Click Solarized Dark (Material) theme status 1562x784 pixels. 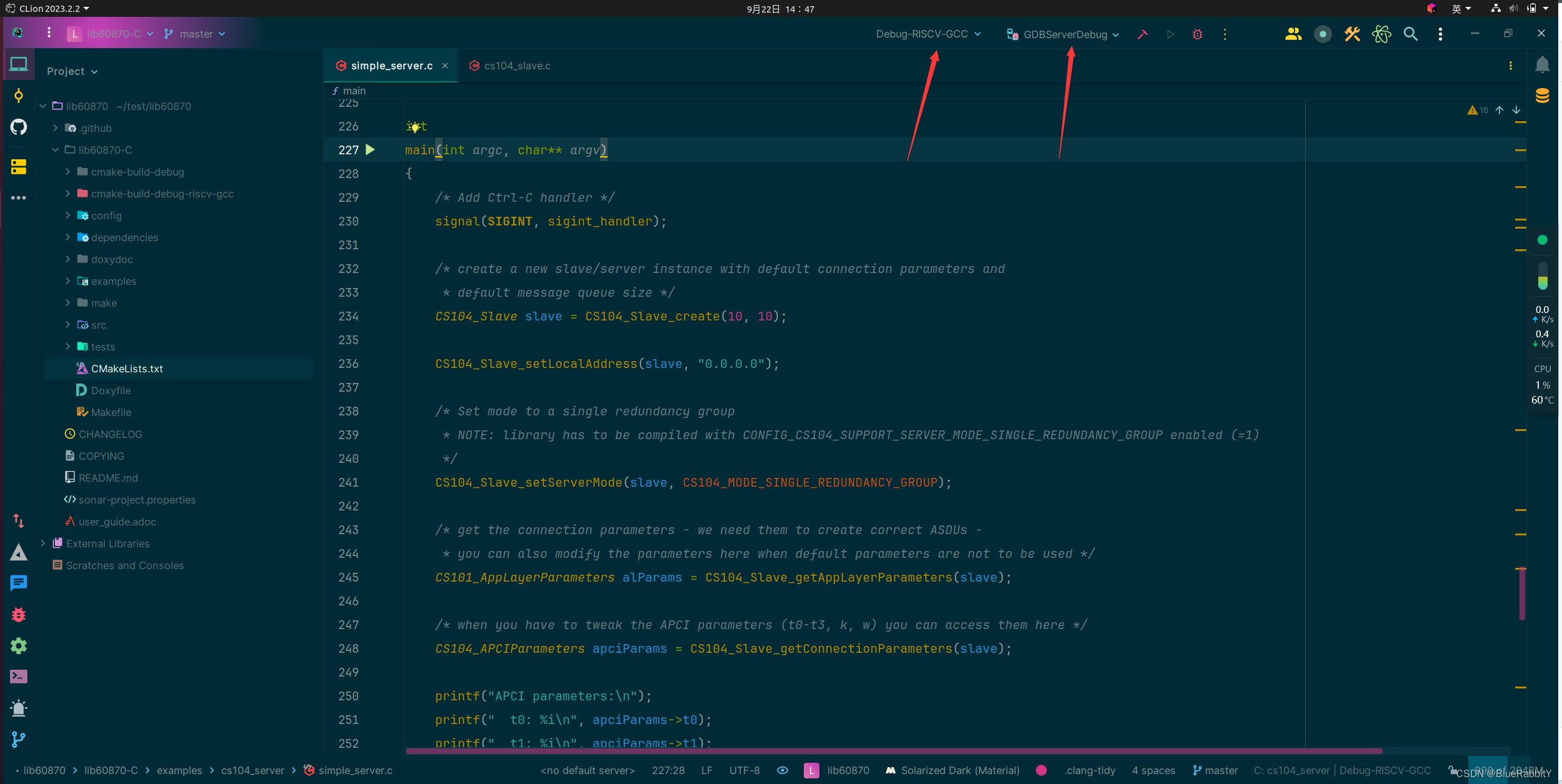[x=953, y=770]
